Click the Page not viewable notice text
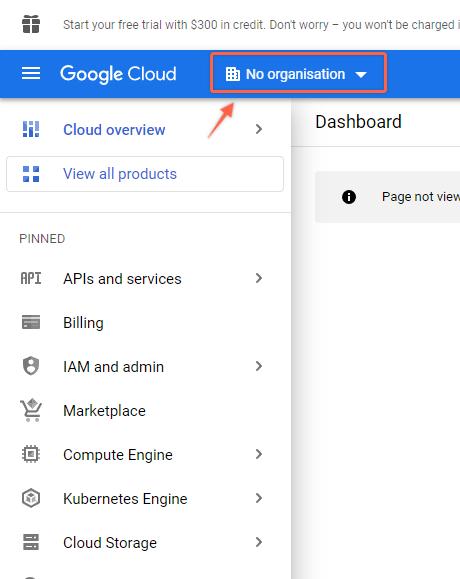Viewport: 460px width, 579px height. pos(421,197)
